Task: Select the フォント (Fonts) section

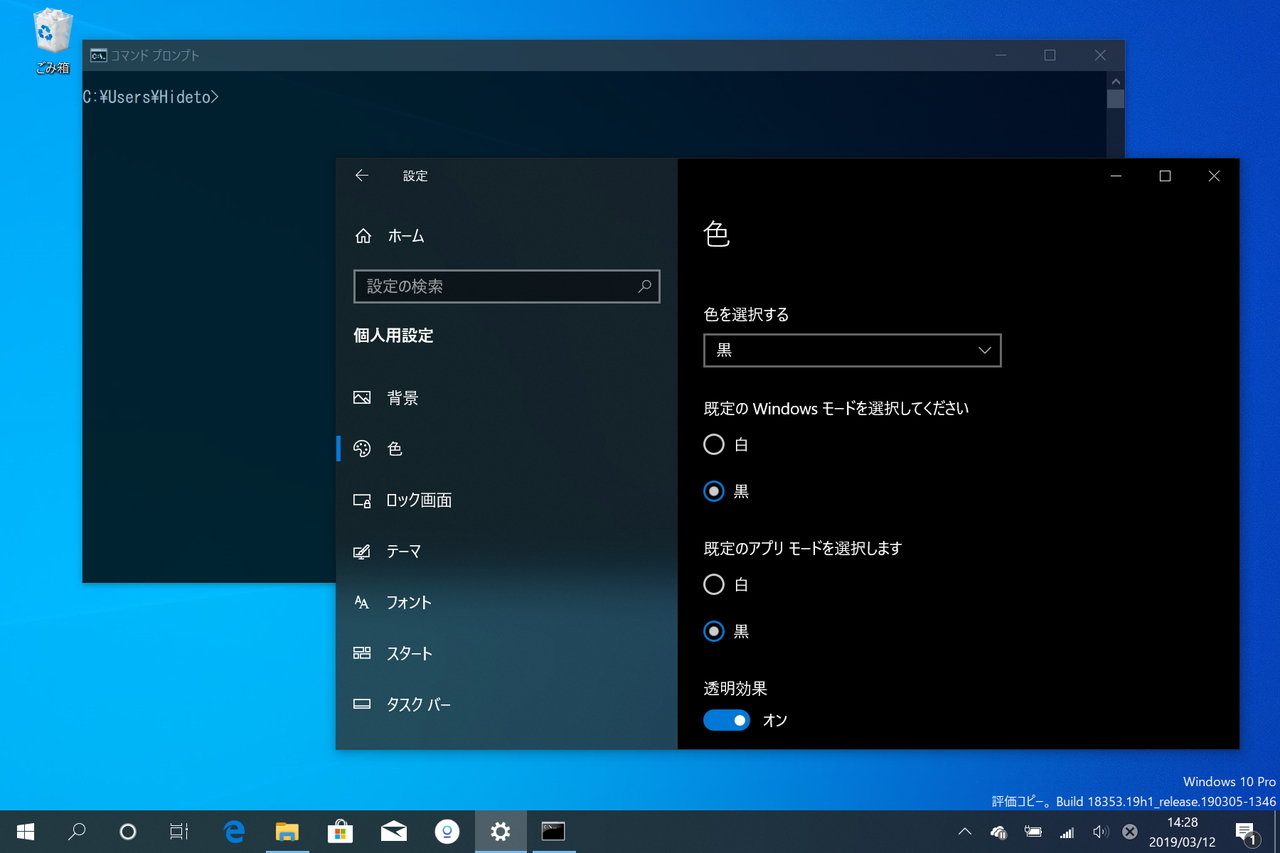Action: (x=407, y=602)
